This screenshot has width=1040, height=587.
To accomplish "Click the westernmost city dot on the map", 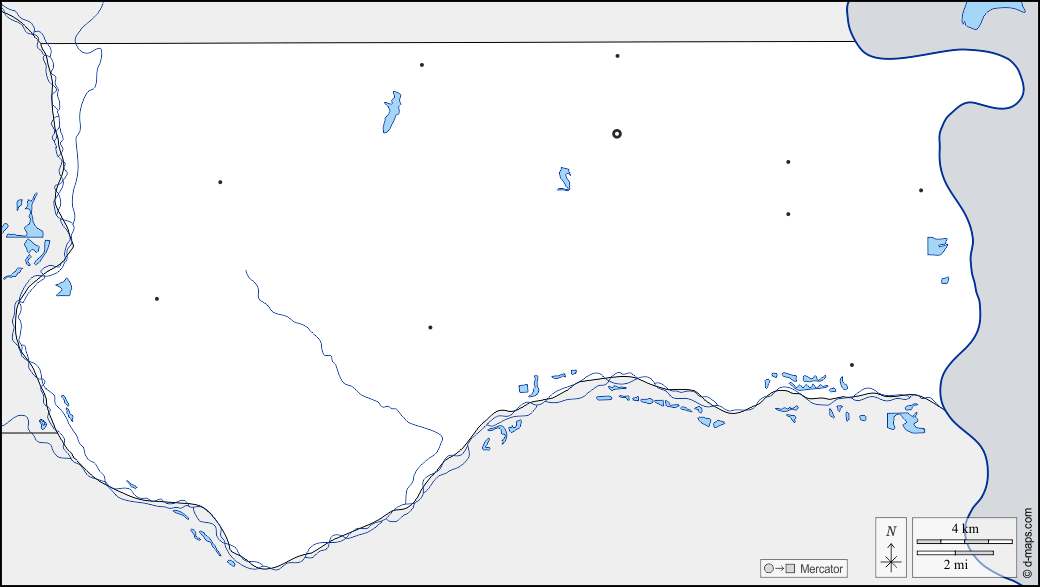I will tap(157, 298).
